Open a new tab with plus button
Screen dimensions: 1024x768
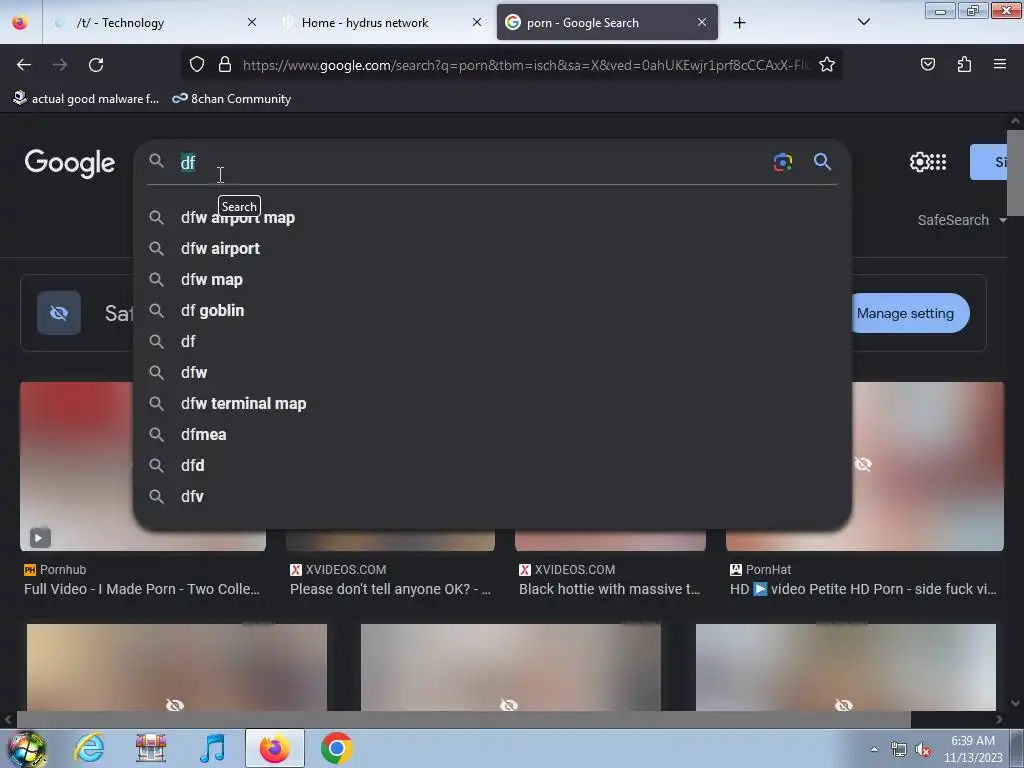point(739,23)
